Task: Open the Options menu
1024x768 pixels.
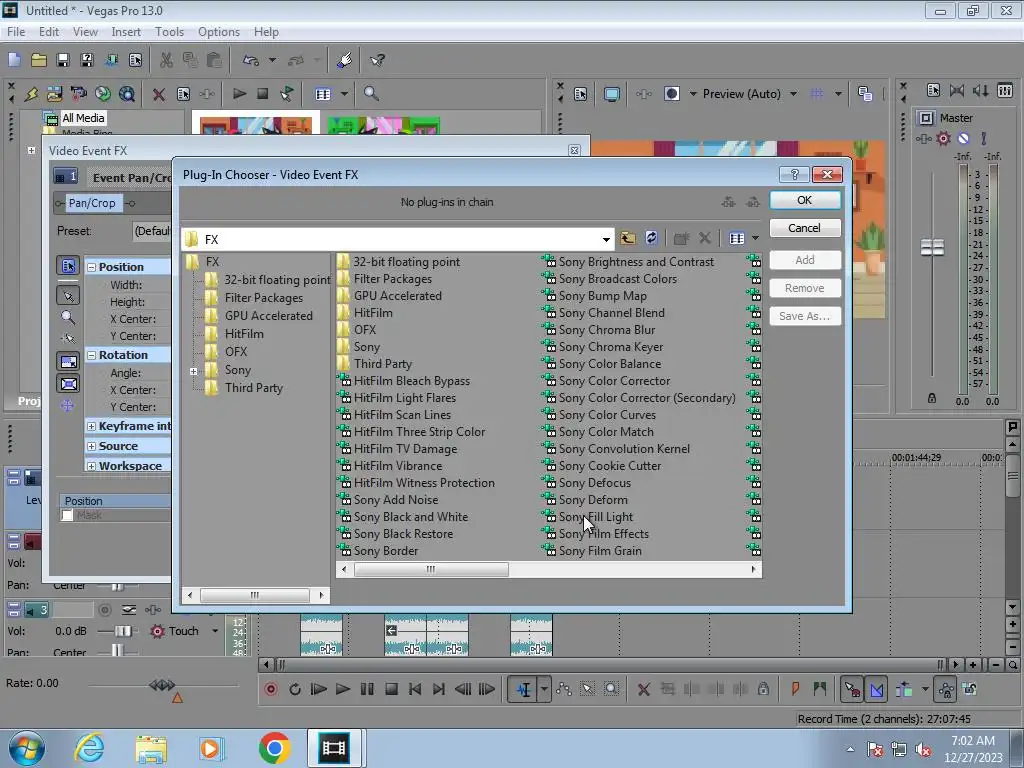Action: [219, 31]
